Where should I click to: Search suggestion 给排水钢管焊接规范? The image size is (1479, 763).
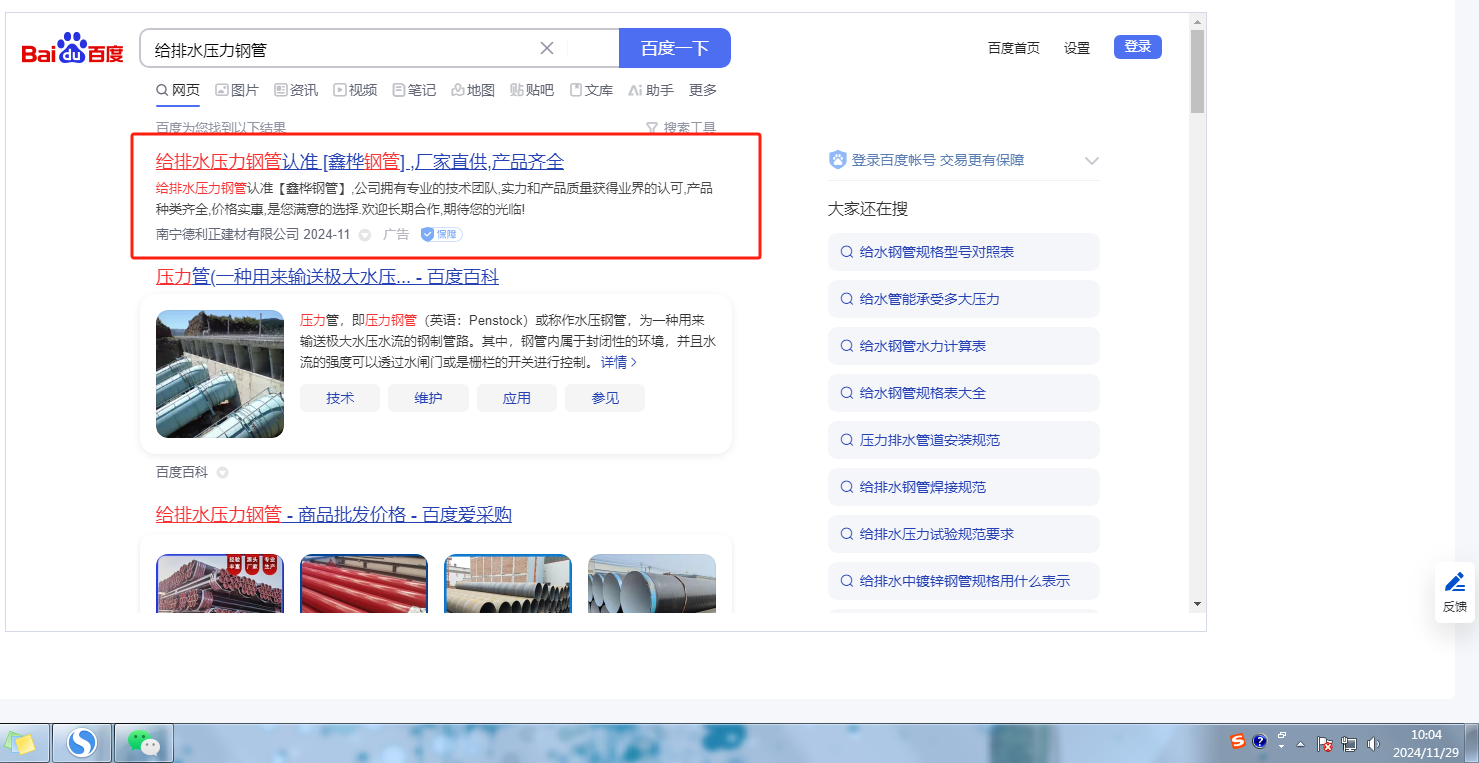(x=964, y=487)
